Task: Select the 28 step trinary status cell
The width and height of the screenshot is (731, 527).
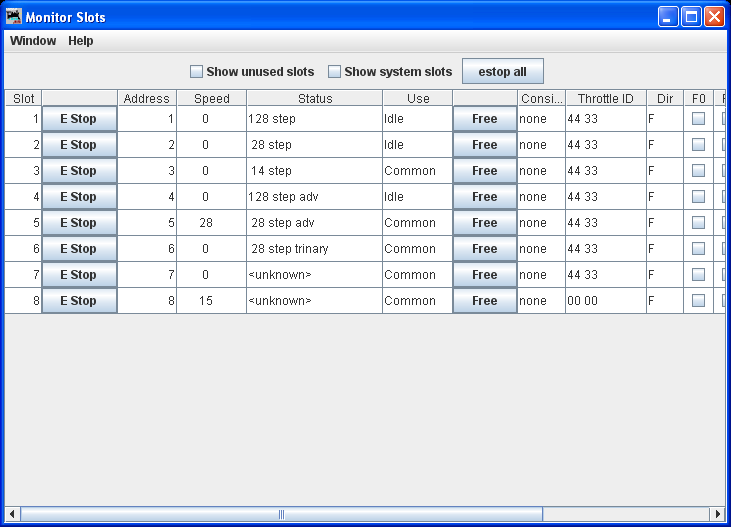Action: (314, 249)
